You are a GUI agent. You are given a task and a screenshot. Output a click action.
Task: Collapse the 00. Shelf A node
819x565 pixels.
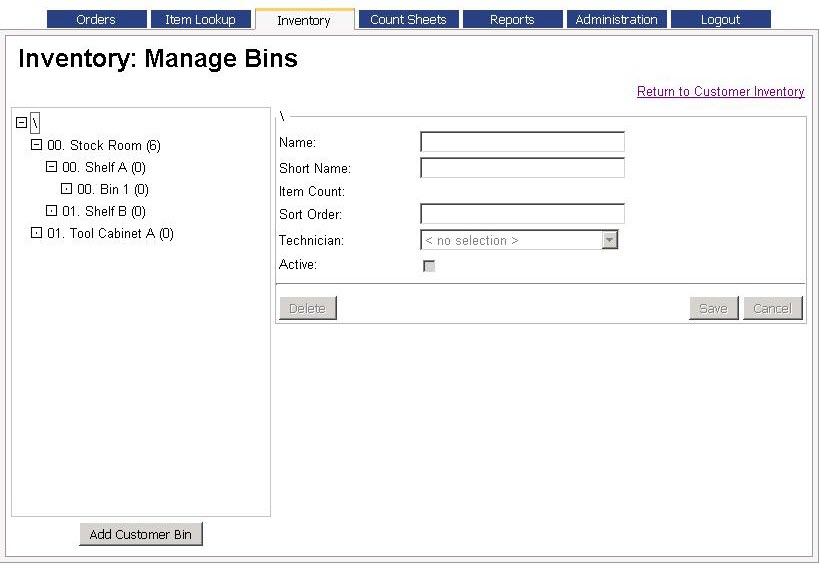pos(52,167)
